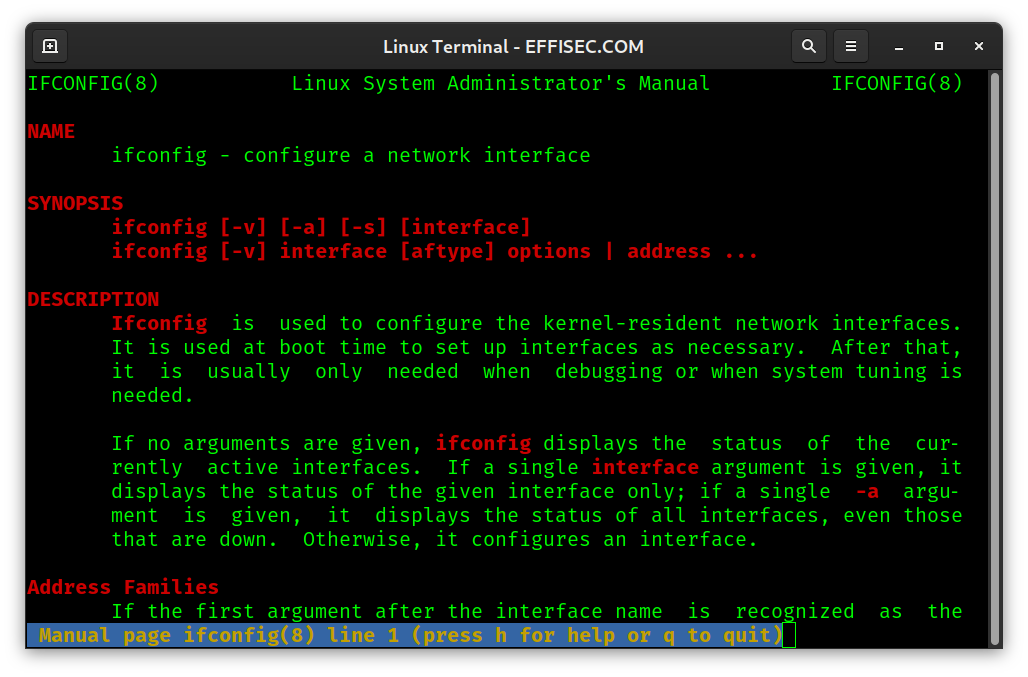Click the red interface keyword

tap(645, 467)
